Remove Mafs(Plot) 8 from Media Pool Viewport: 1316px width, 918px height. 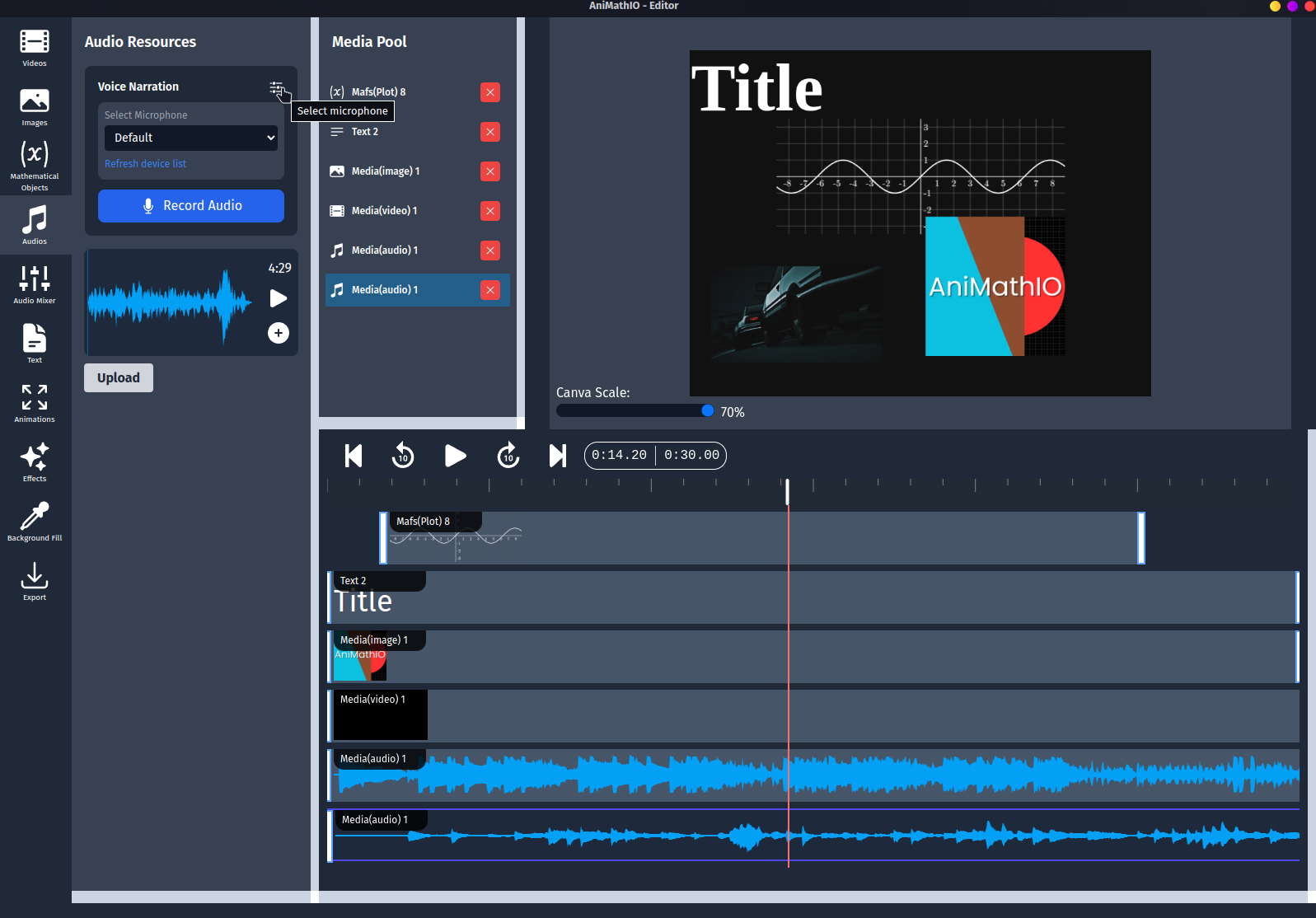coord(490,92)
